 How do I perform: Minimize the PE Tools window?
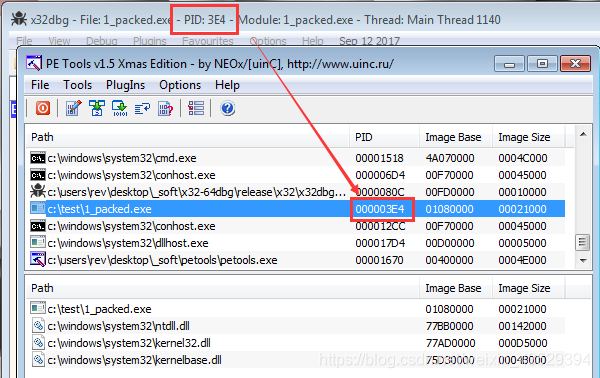tap(510, 64)
